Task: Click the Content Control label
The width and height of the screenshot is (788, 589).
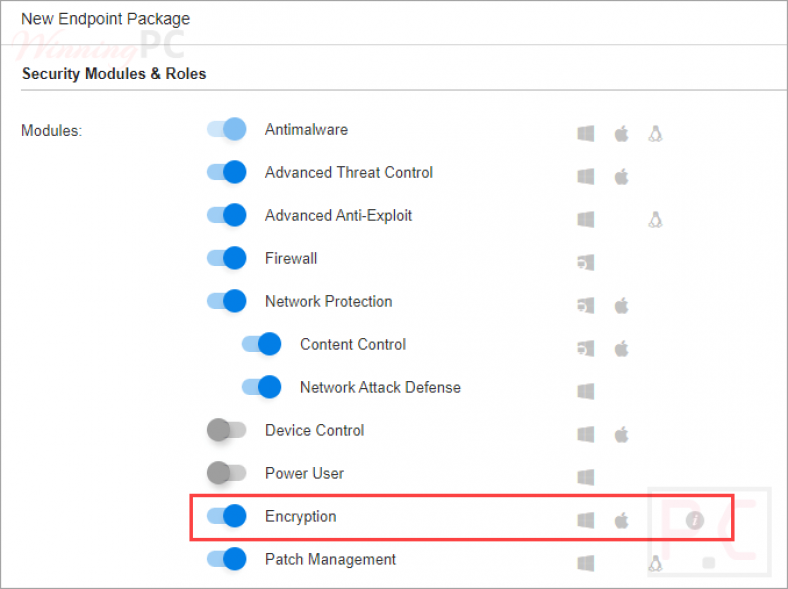Action: (x=353, y=344)
